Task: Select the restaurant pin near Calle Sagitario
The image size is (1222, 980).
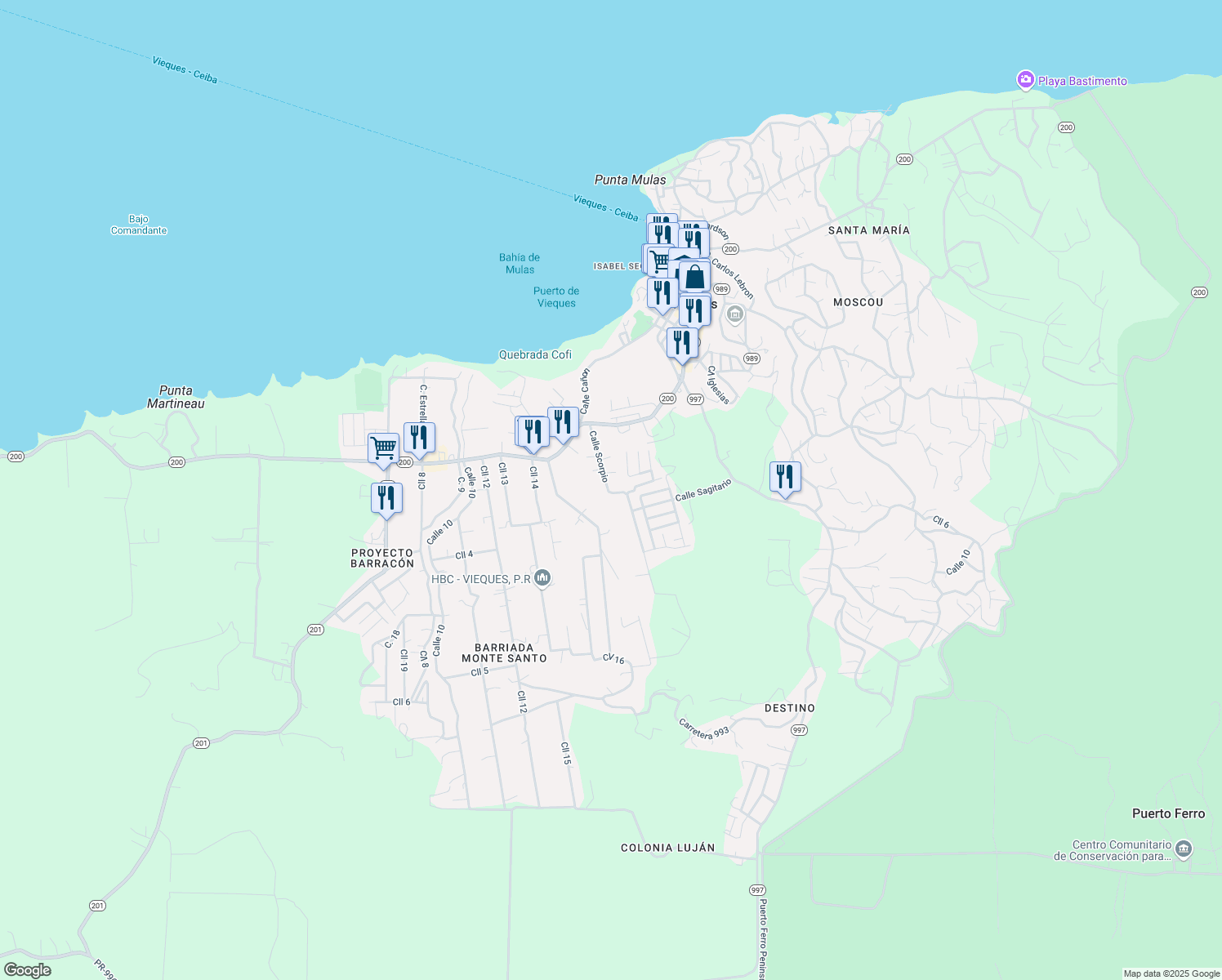Action: pyautogui.click(x=784, y=476)
